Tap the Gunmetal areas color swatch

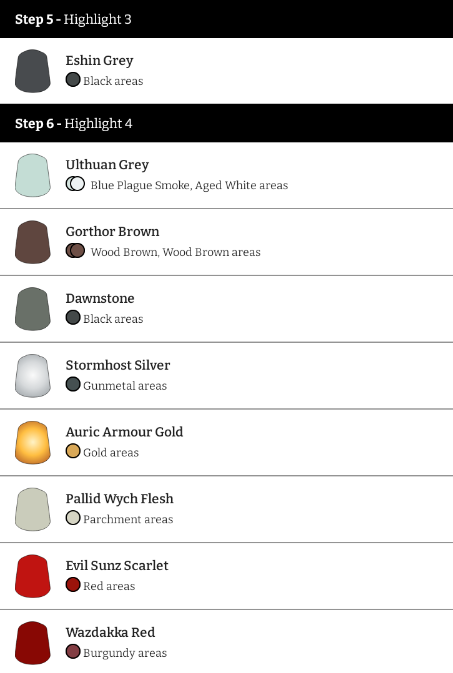click(x=73, y=384)
